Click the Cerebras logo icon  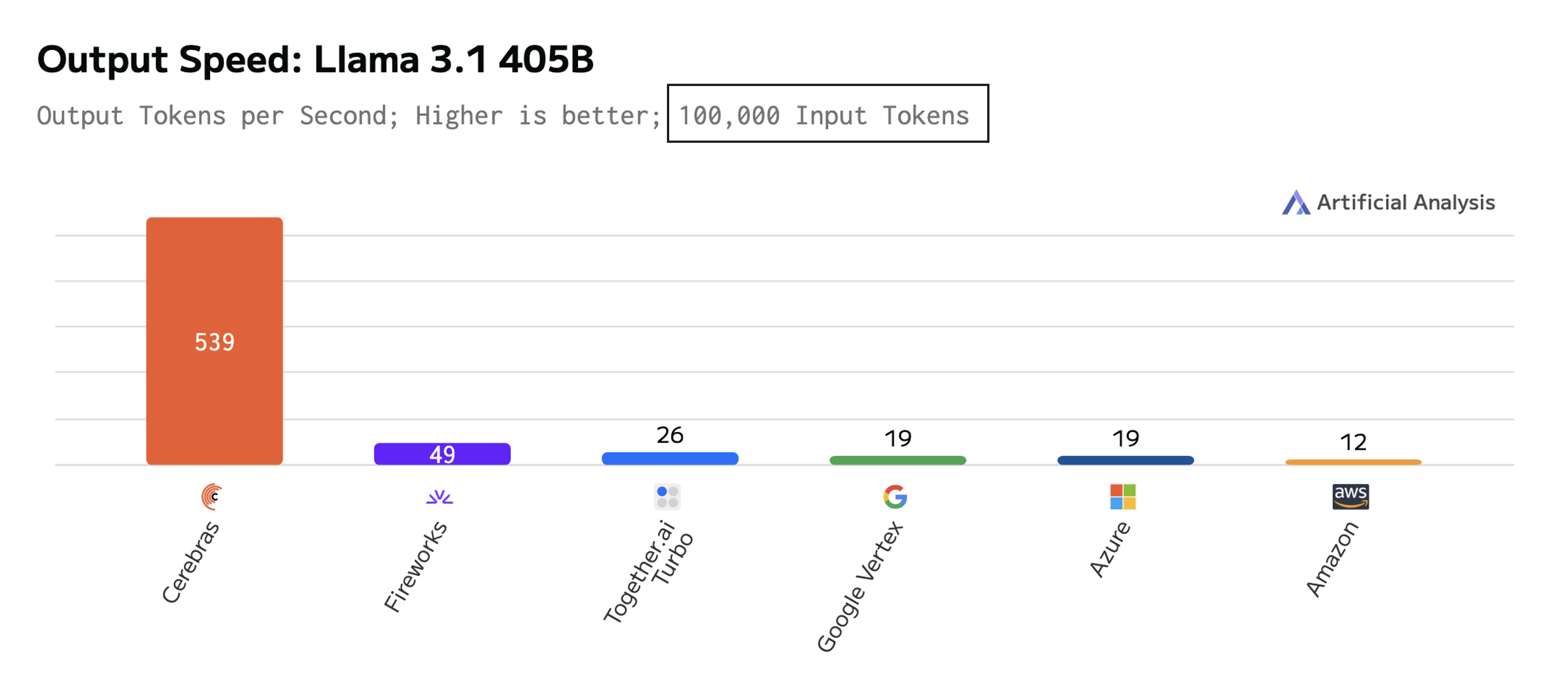tap(212, 496)
